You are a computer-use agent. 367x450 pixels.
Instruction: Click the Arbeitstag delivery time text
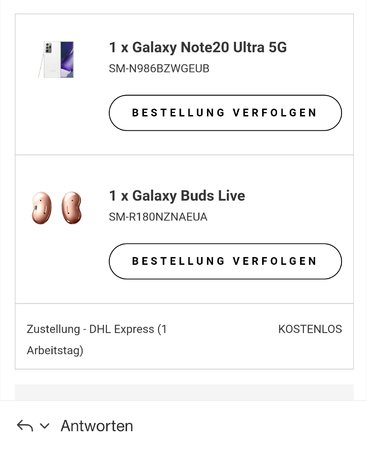click(55, 350)
